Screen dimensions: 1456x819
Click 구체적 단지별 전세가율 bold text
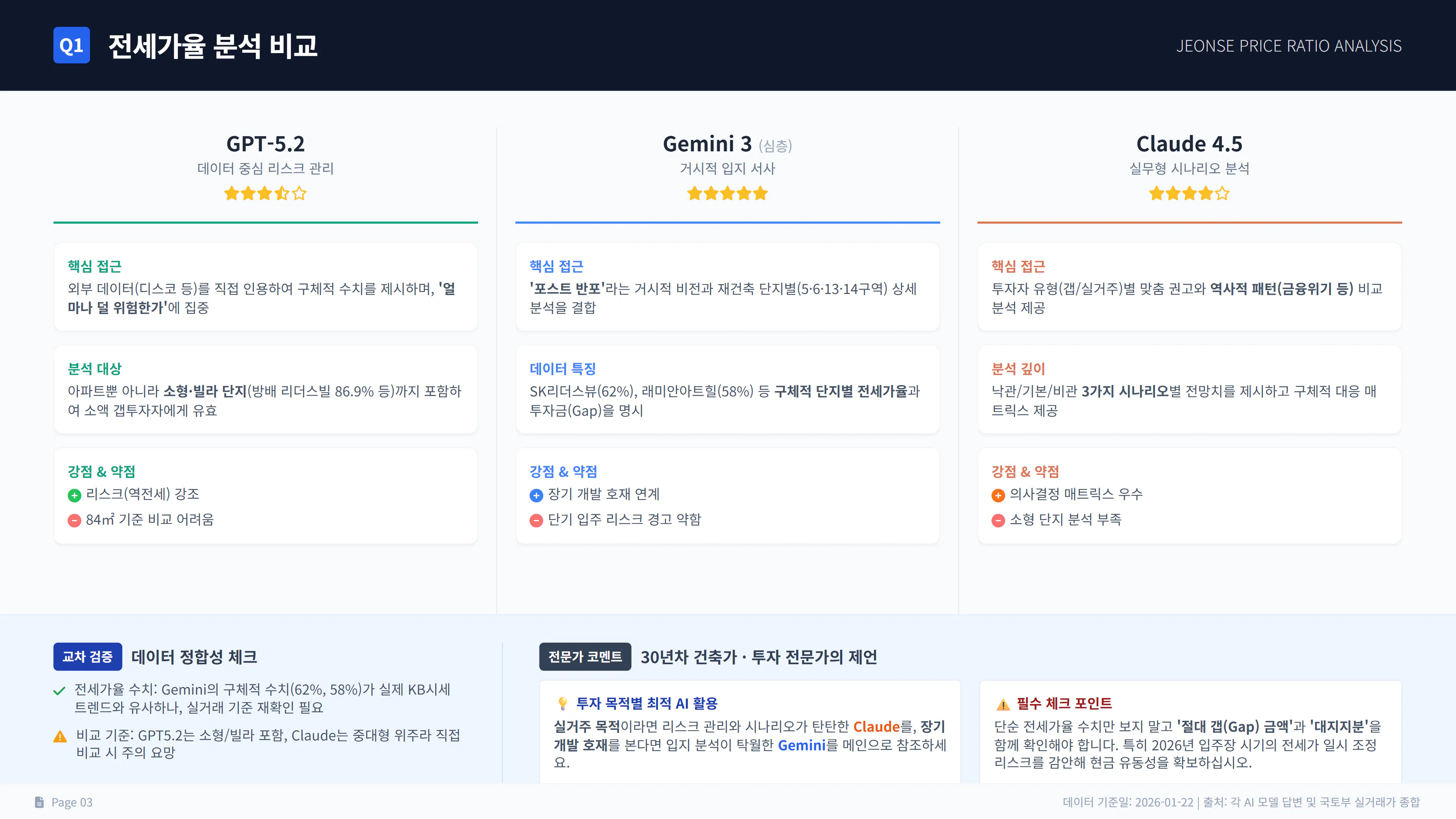pyautogui.click(x=841, y=392)
